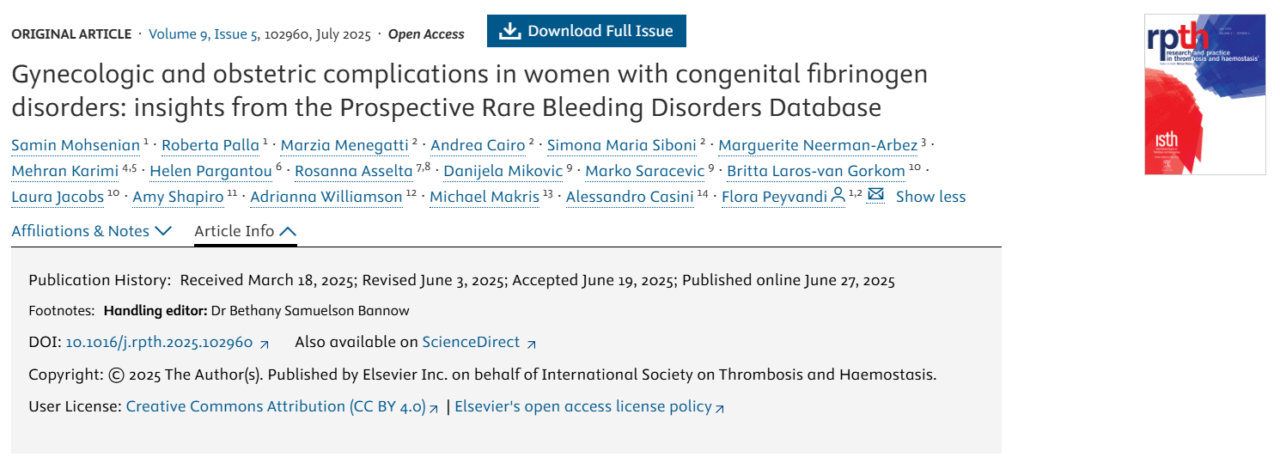Click external-link arrow beside ScienceDirect
Screen dimensions: 1280x463
pos(531,343)
